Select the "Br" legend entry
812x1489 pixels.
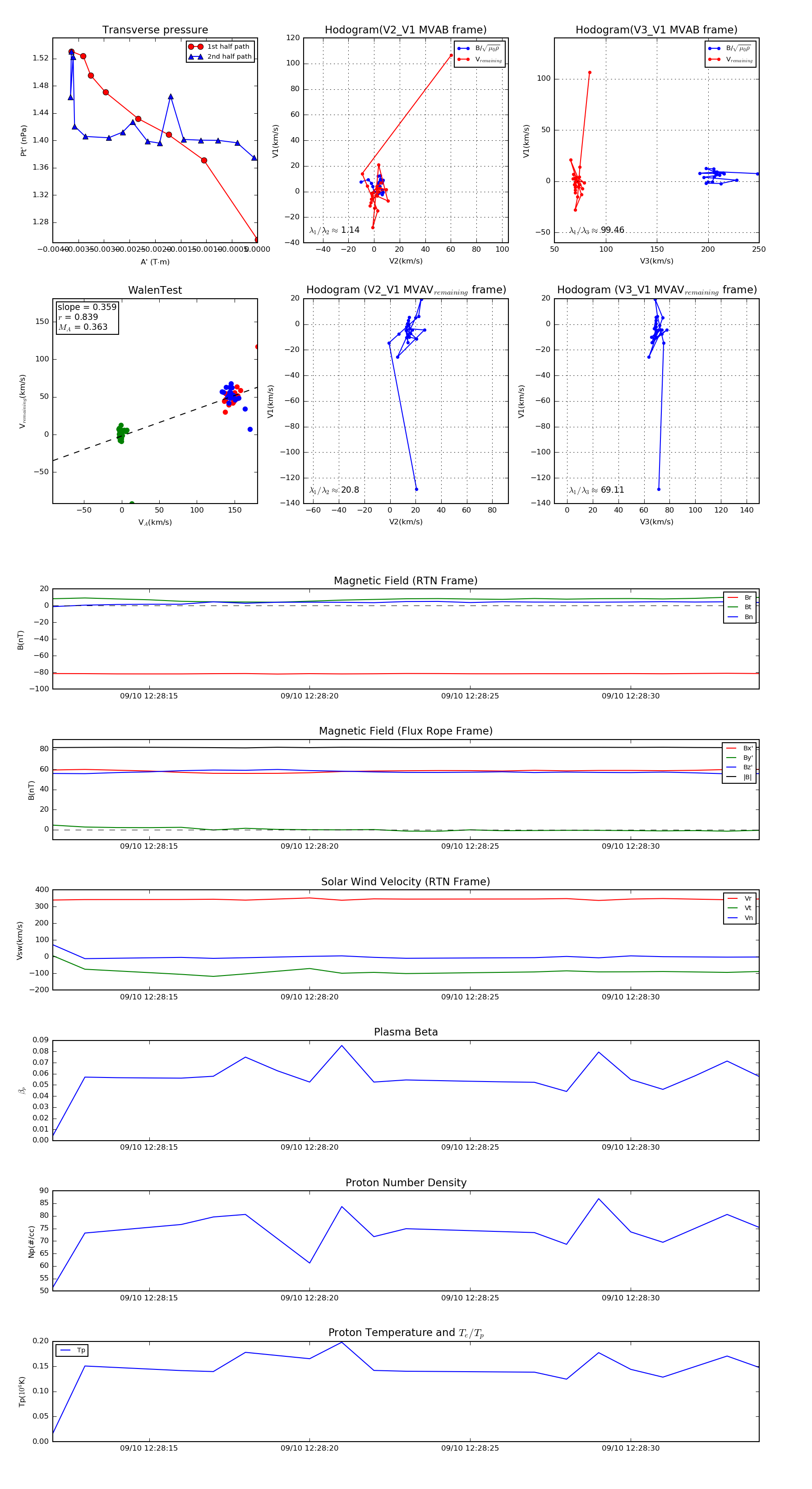tap(740, 598)
